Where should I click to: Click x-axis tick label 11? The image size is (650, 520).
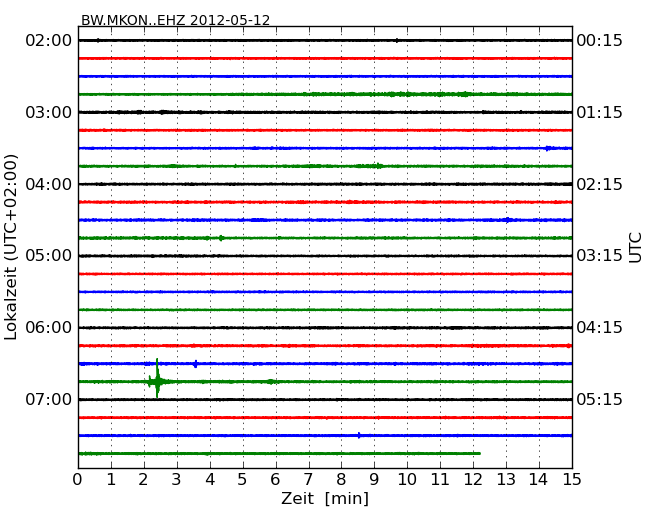tap(440, 480)
